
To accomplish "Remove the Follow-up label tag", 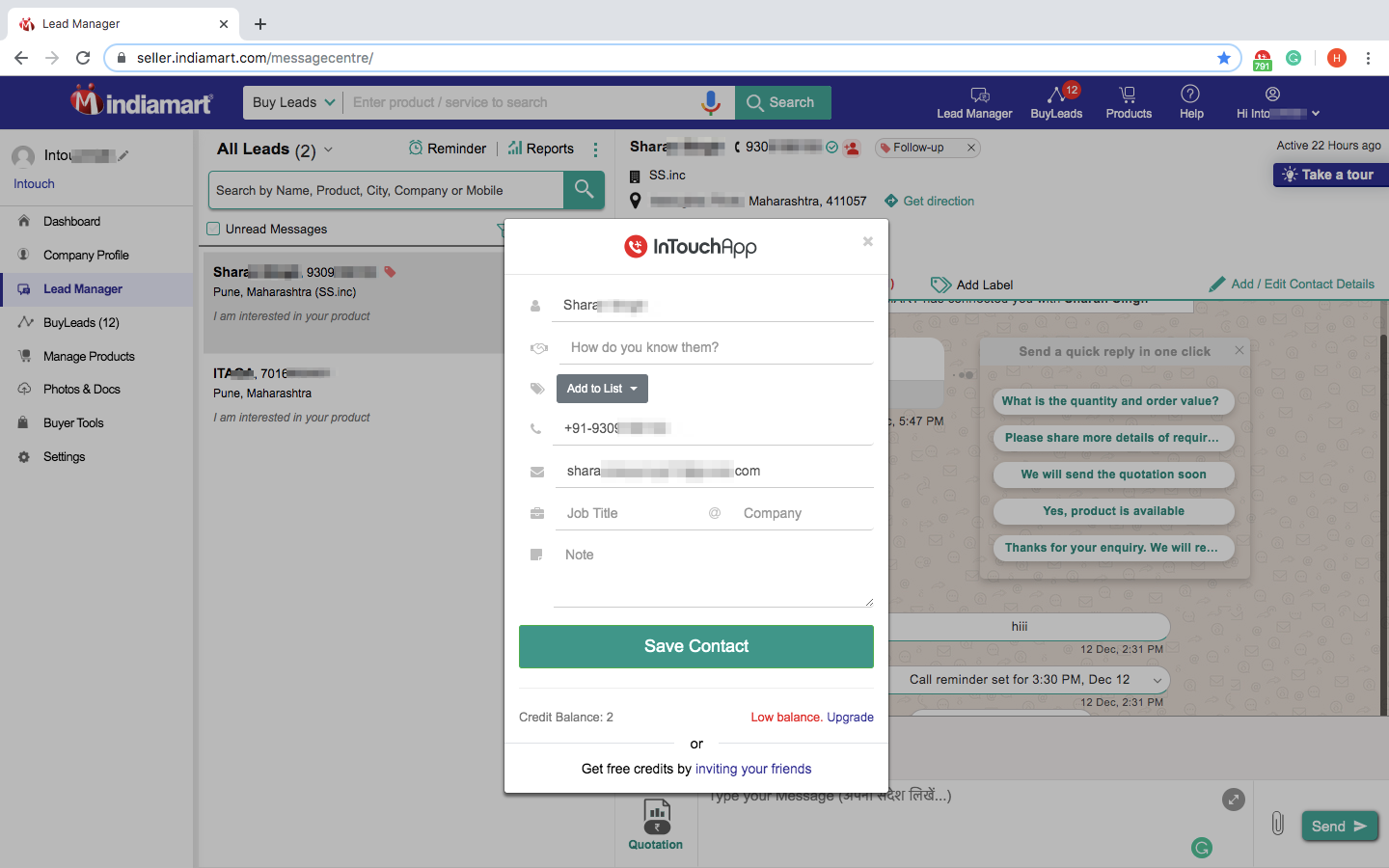I will pyautogui.click(x=971, y=148).
